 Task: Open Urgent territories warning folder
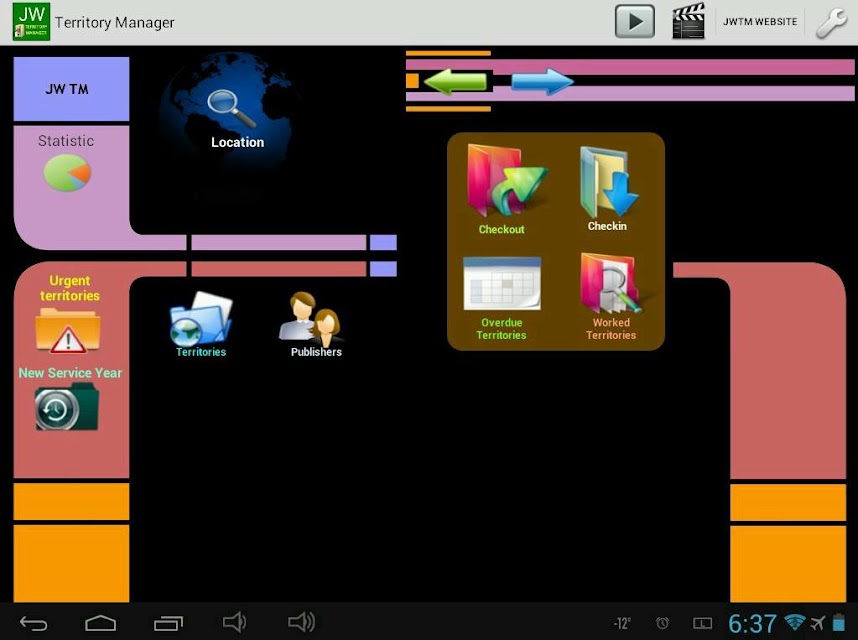68,331
